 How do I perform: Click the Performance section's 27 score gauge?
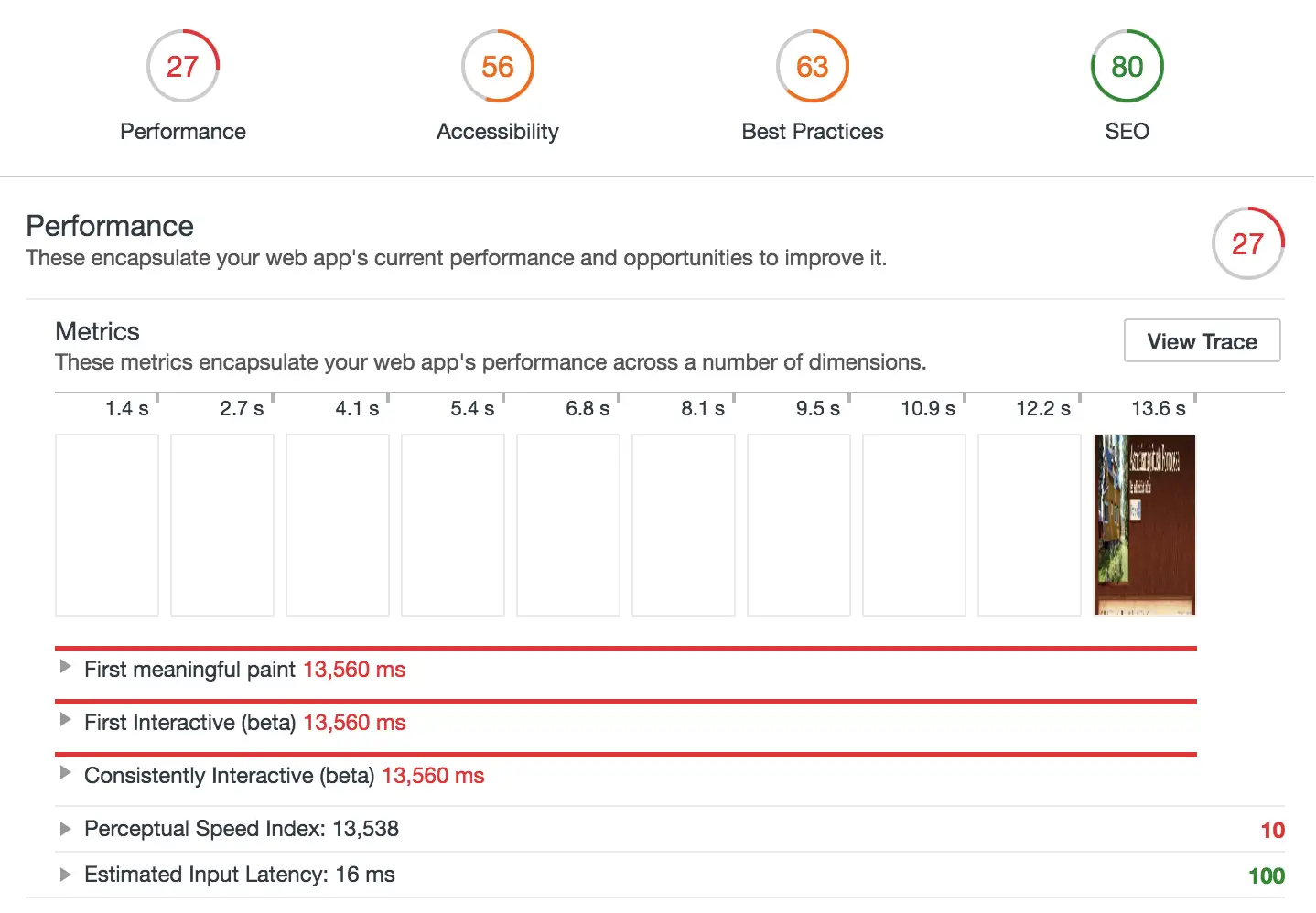[x=1248, y=243]
